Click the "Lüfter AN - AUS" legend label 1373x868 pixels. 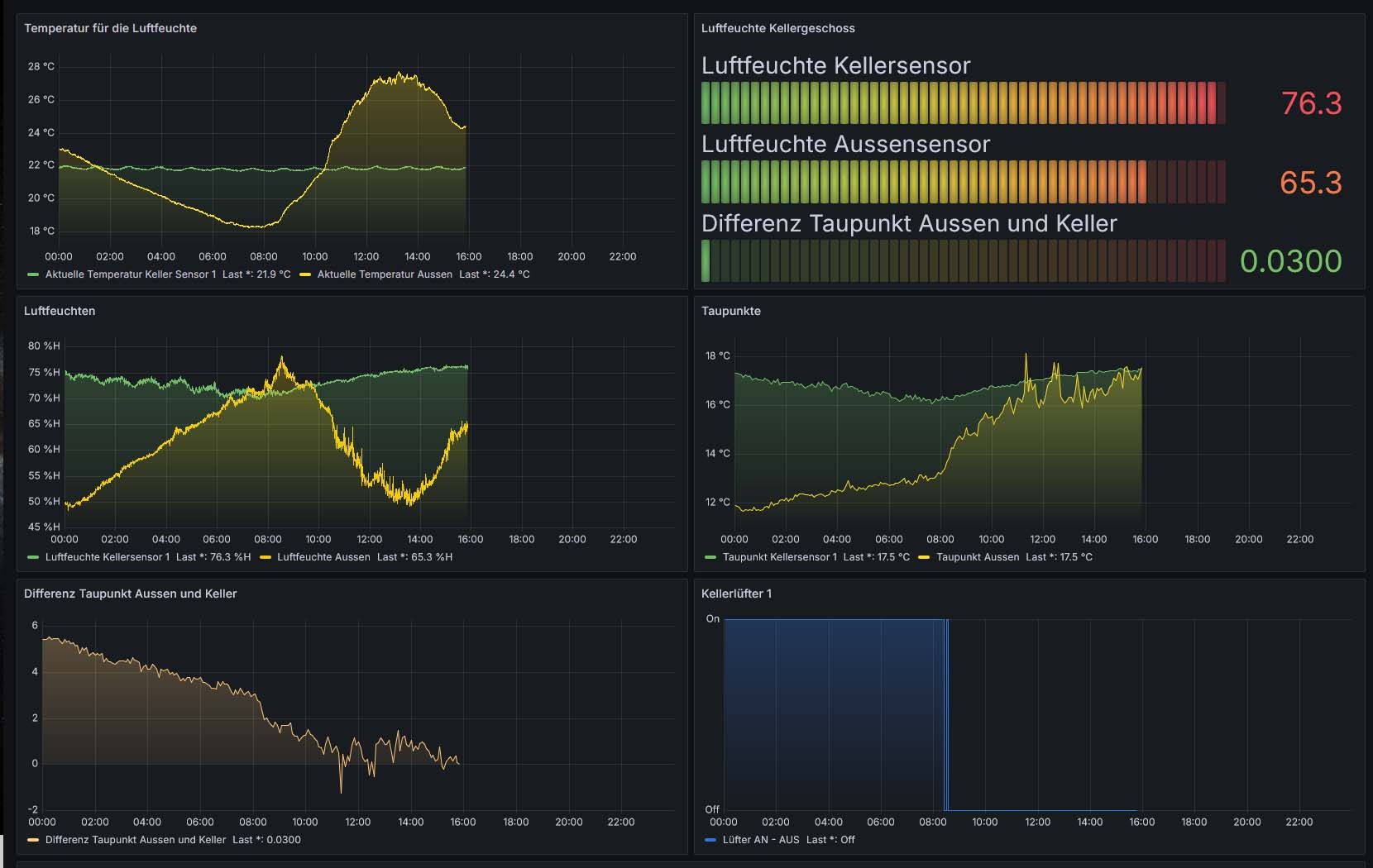point(760,840)
